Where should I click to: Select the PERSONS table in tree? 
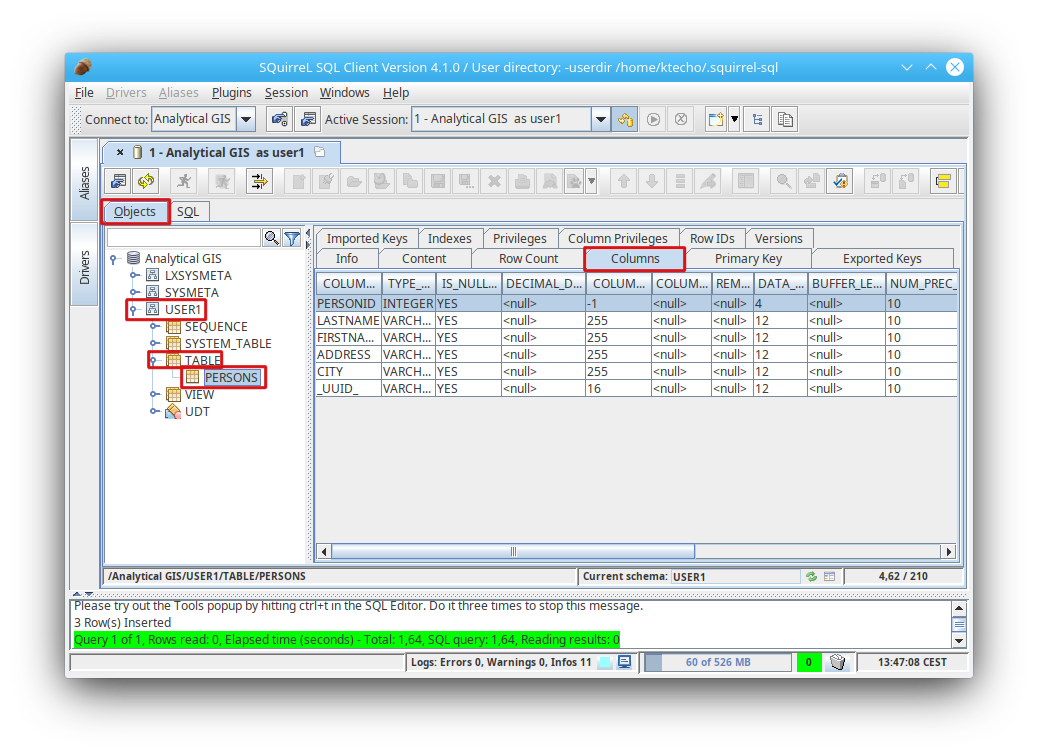230,377
